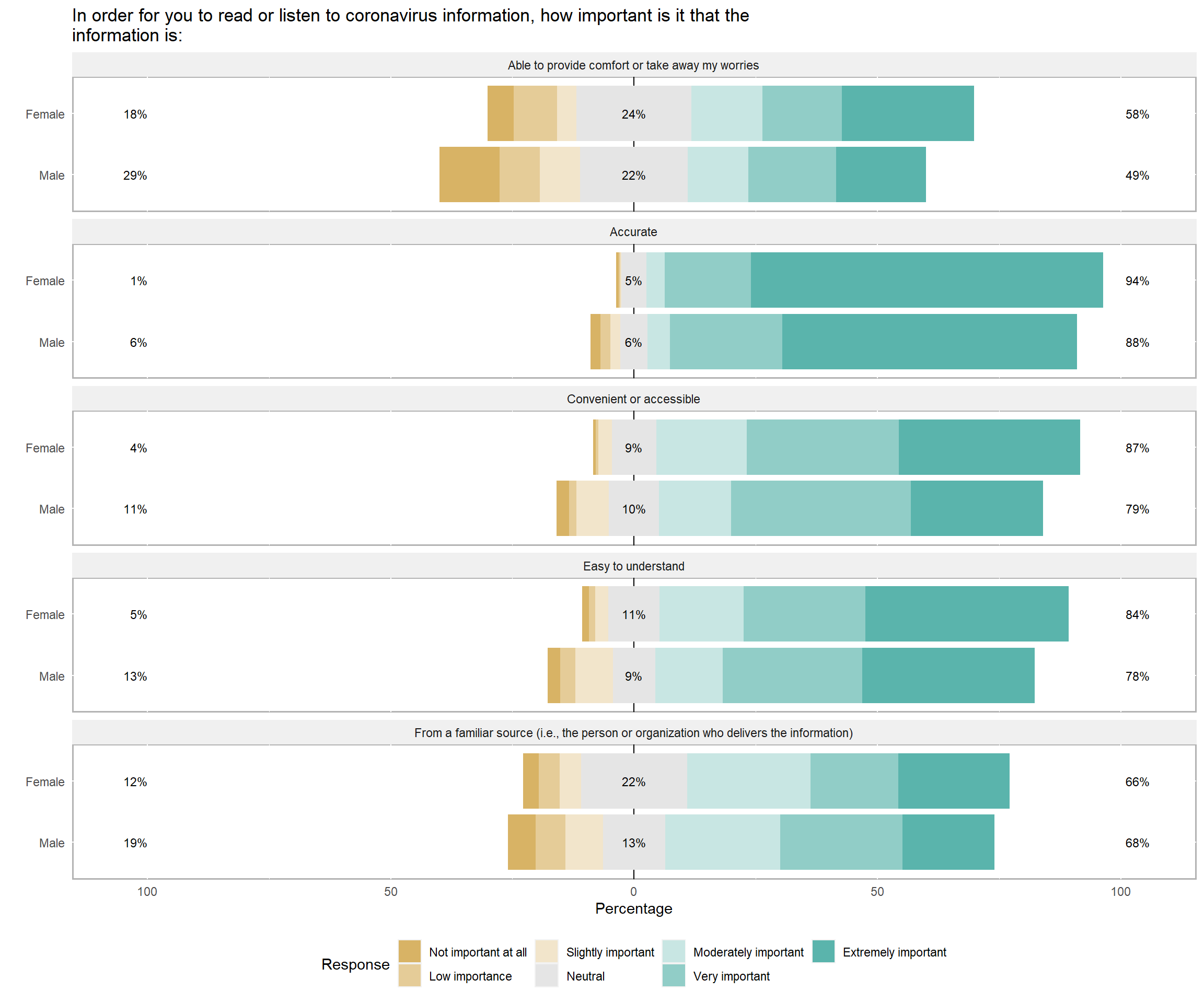Click the 'Able to provide comfort' facet header

(x=633, y=65)
